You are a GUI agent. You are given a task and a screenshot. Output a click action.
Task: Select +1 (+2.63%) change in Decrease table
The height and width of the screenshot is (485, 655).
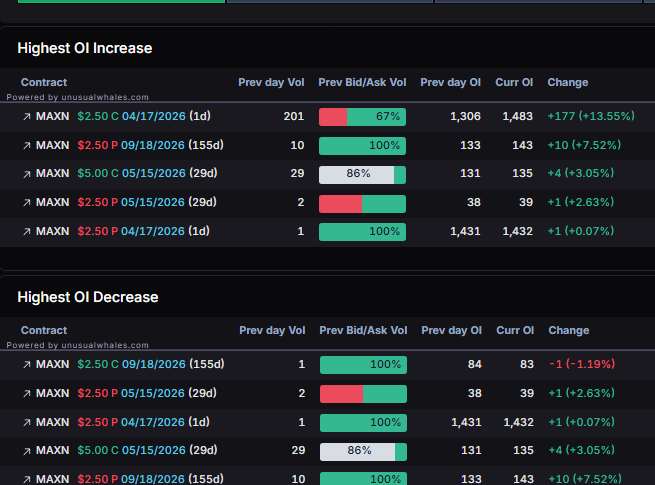(581, 393)
